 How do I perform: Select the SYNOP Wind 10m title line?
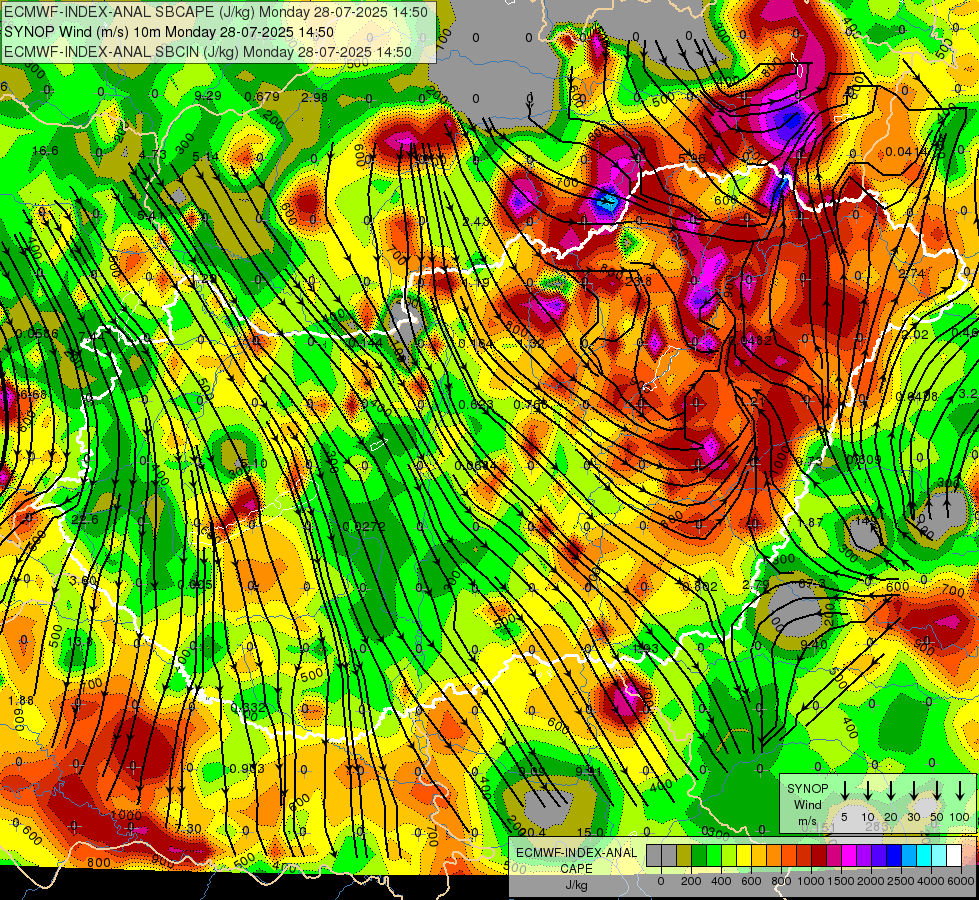click(x=169, y=32)
